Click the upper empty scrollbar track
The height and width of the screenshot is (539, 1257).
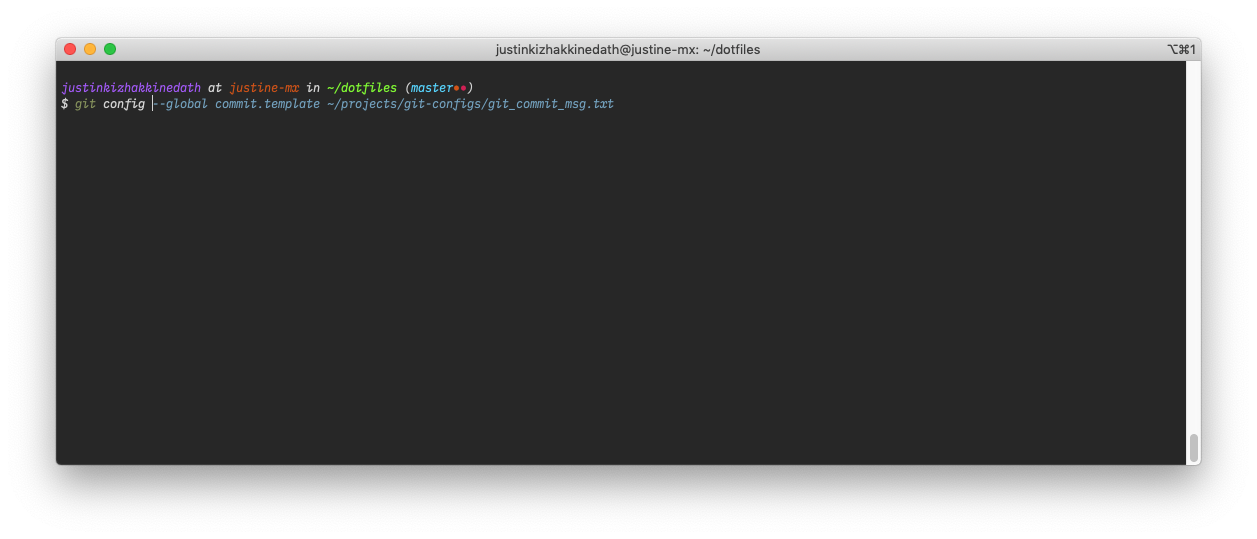[1193, 245]
